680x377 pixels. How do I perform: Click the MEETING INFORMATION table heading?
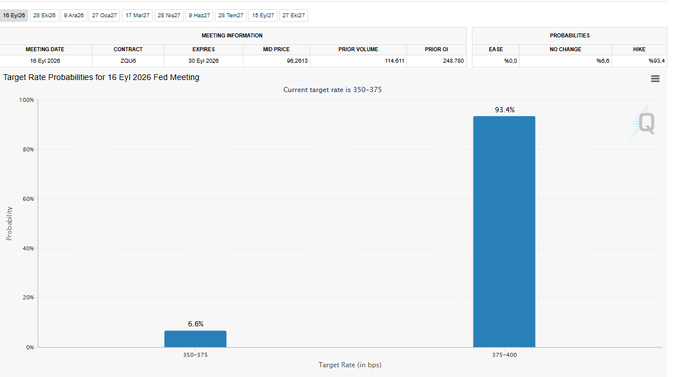pyautogui.click(x=232, y=36)
